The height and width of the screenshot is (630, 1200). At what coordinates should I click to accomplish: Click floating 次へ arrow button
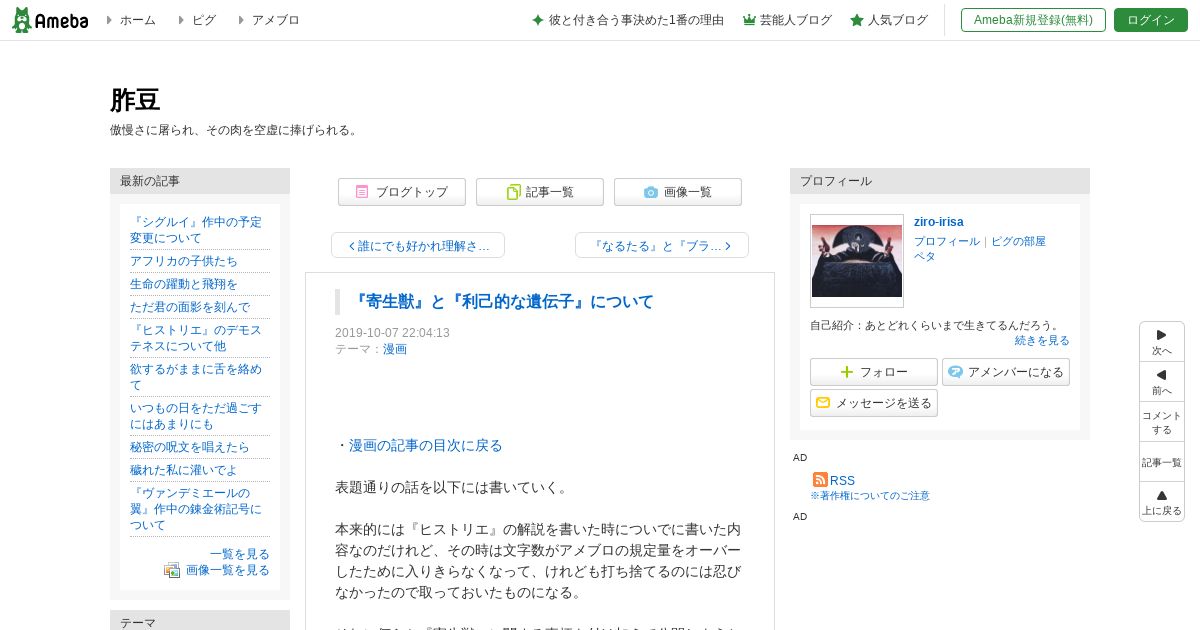pyautogui.click(x=1162, y=341)
